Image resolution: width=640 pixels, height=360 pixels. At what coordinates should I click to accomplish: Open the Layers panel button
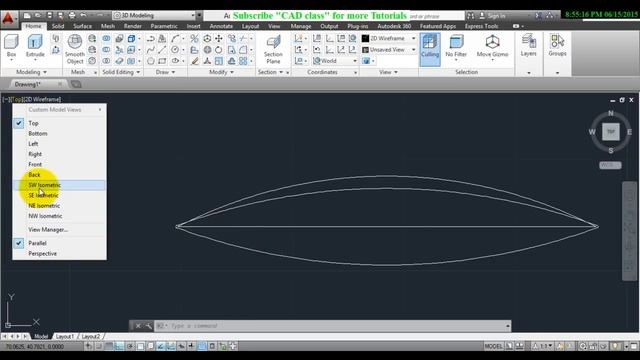coord(529,45)
